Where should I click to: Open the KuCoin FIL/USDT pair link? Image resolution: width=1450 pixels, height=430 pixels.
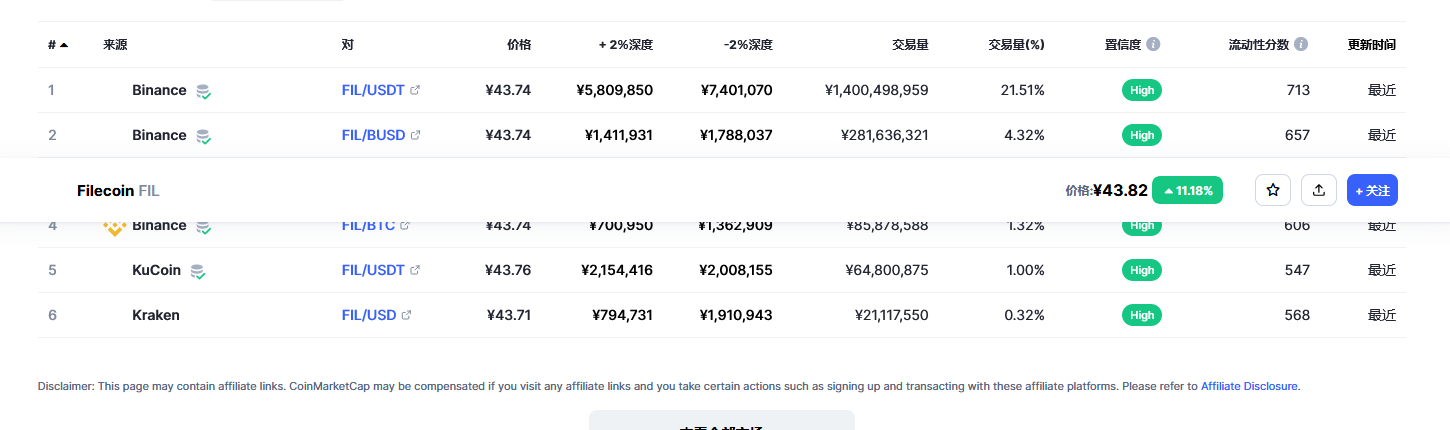pyautogui.click(x=373, y=270)
